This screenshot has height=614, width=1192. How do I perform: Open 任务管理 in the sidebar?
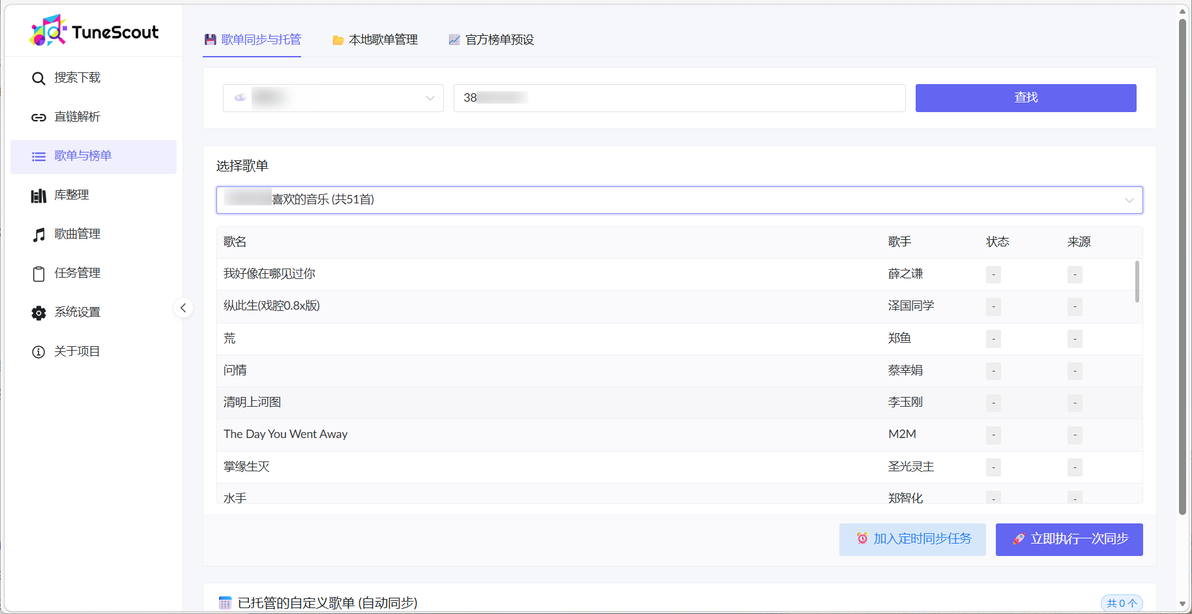point(94,274)
